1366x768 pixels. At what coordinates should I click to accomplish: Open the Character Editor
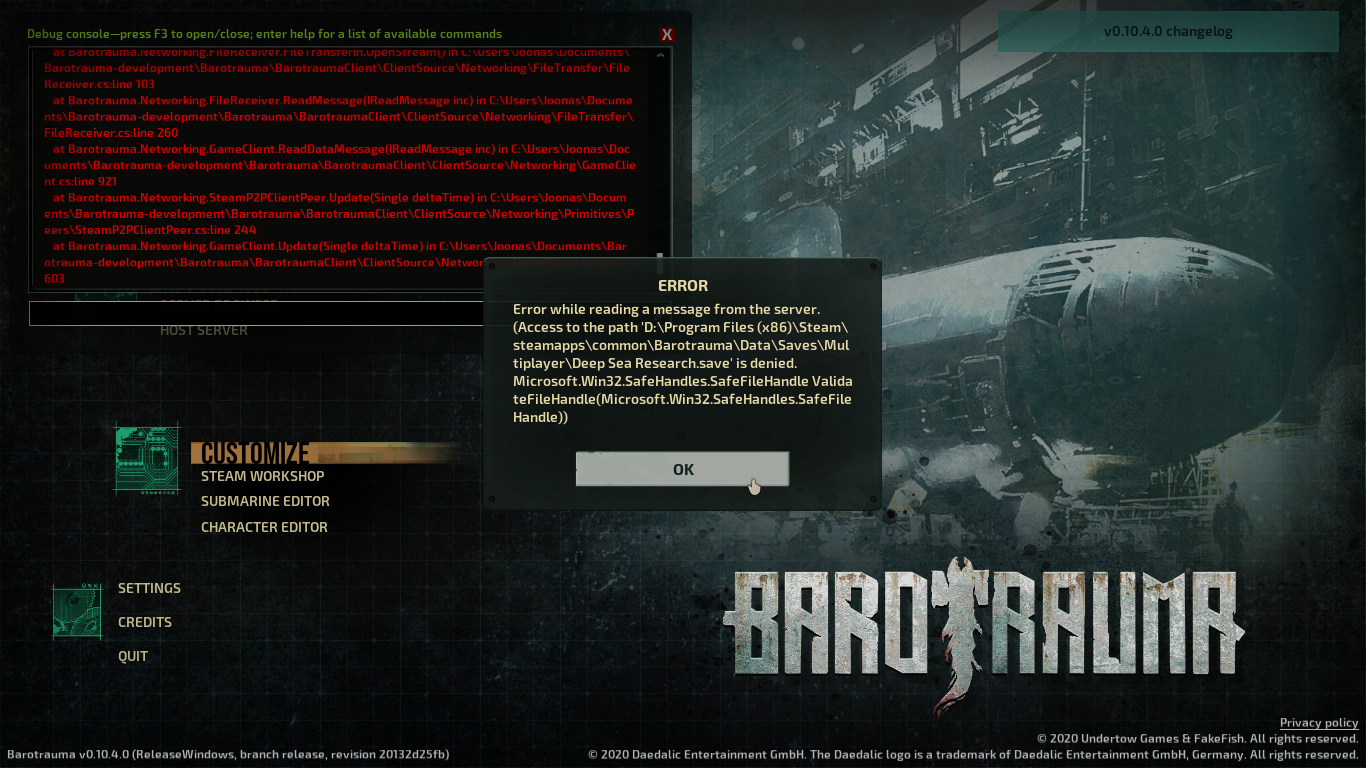pyautogui.click(x=264, y=527)
